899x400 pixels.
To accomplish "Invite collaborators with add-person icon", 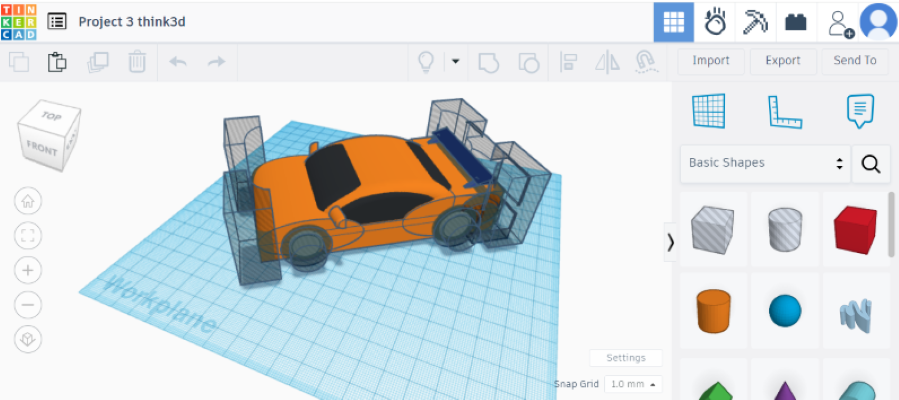I will [x=840, y=24].
